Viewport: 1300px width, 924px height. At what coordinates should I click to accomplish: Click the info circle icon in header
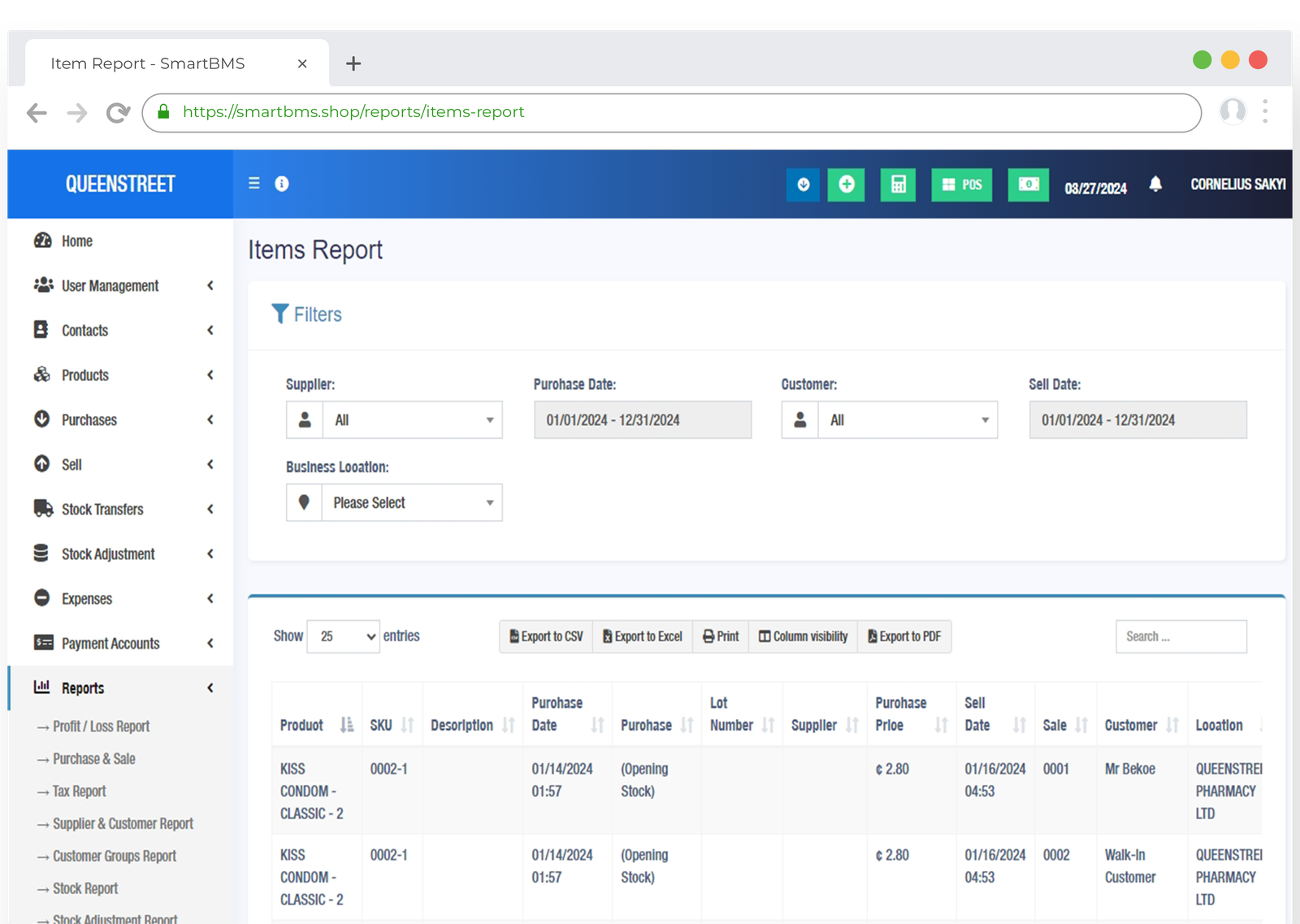pos(282,184)
